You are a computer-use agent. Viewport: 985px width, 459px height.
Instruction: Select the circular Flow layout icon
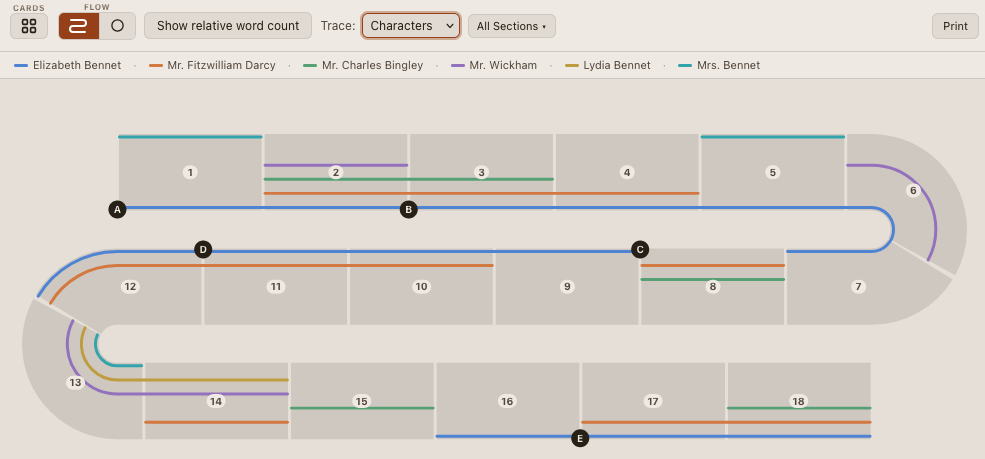pos(117,26)
